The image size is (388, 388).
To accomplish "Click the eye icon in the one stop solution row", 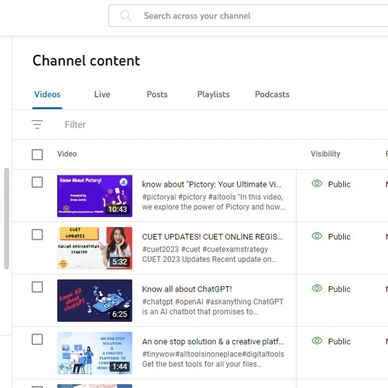I will point(317,341).
